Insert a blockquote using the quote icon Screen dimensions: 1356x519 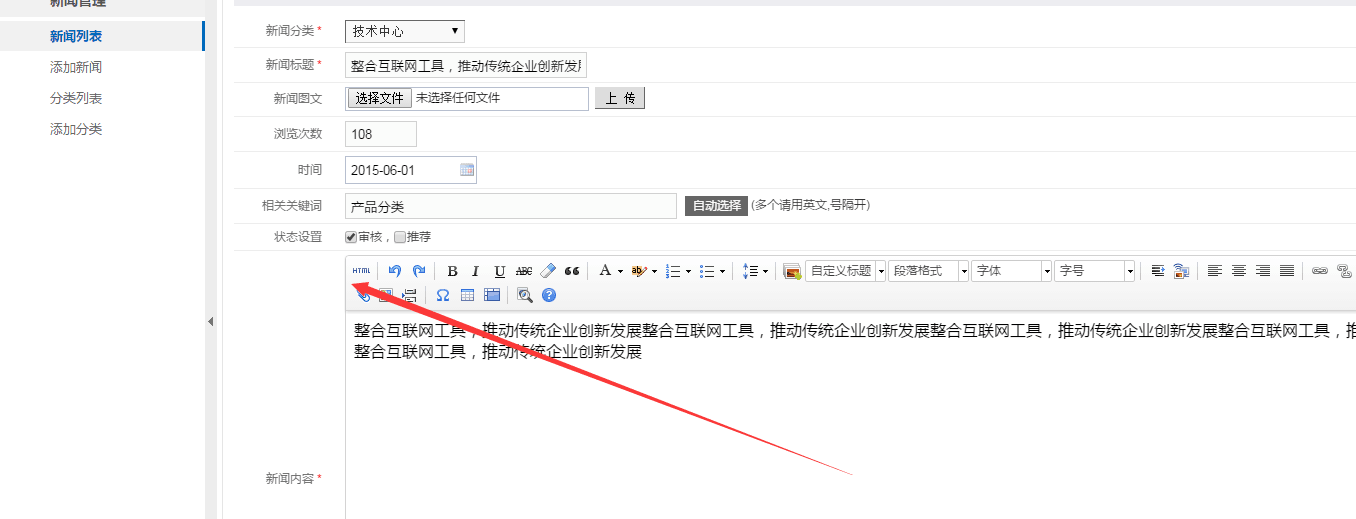pos(572,271)
